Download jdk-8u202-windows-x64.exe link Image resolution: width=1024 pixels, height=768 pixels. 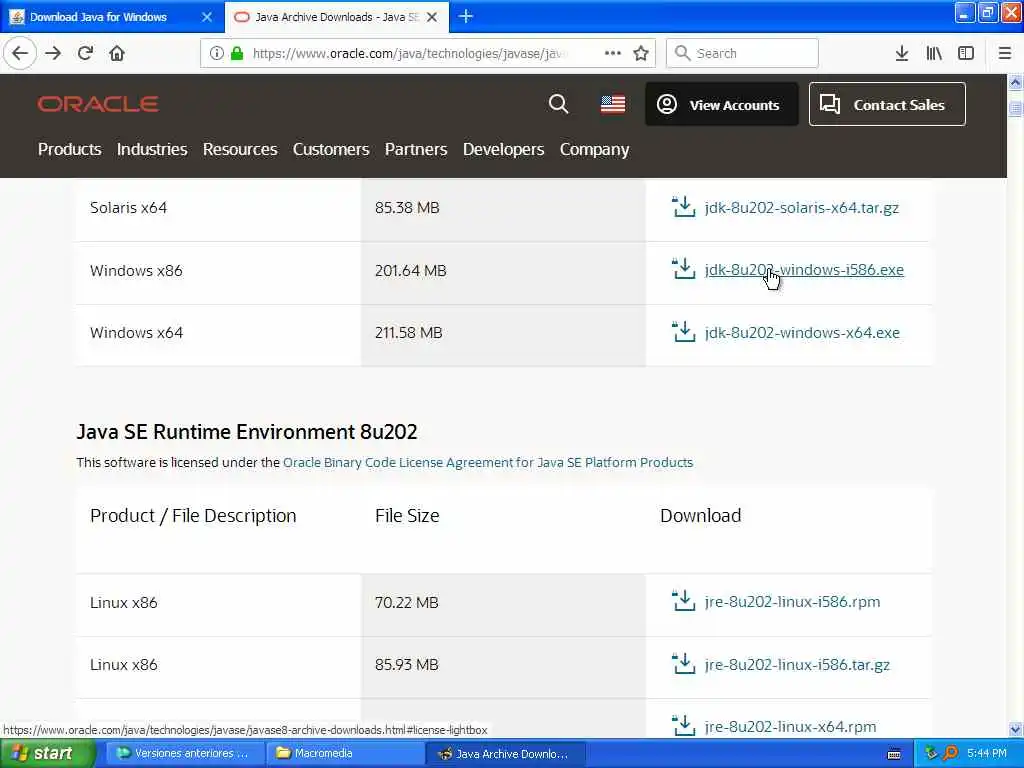802,332
